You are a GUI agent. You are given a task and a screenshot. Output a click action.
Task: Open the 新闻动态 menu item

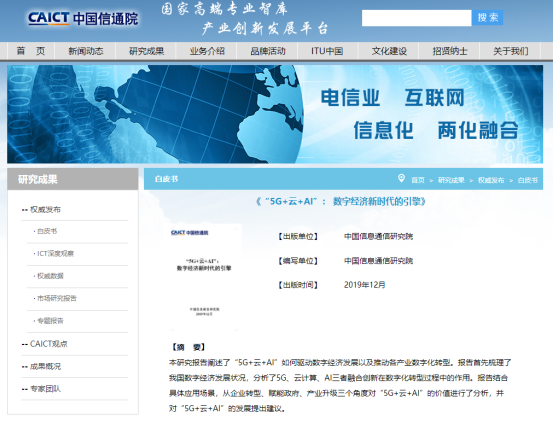(x=86, y=51)
